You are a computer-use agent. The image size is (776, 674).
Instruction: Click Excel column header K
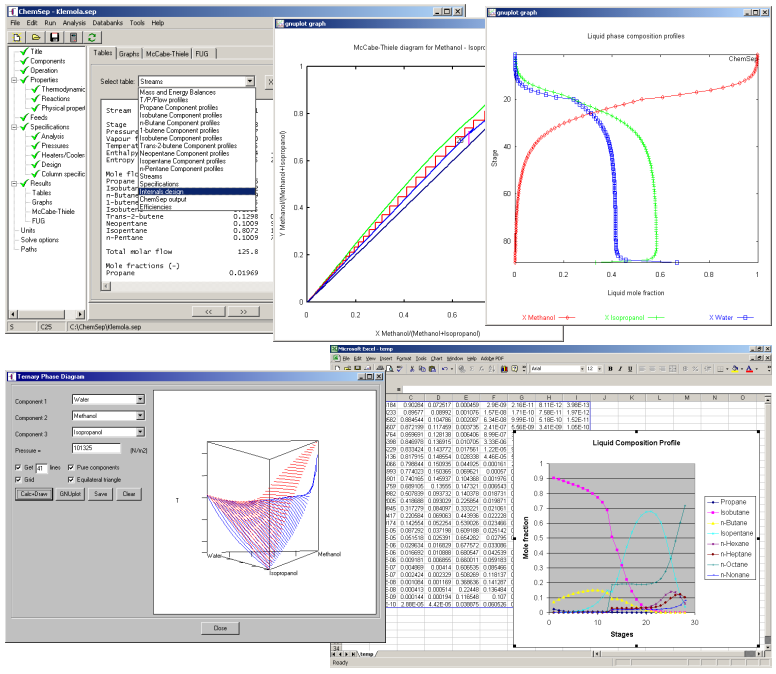pos(632,397)
